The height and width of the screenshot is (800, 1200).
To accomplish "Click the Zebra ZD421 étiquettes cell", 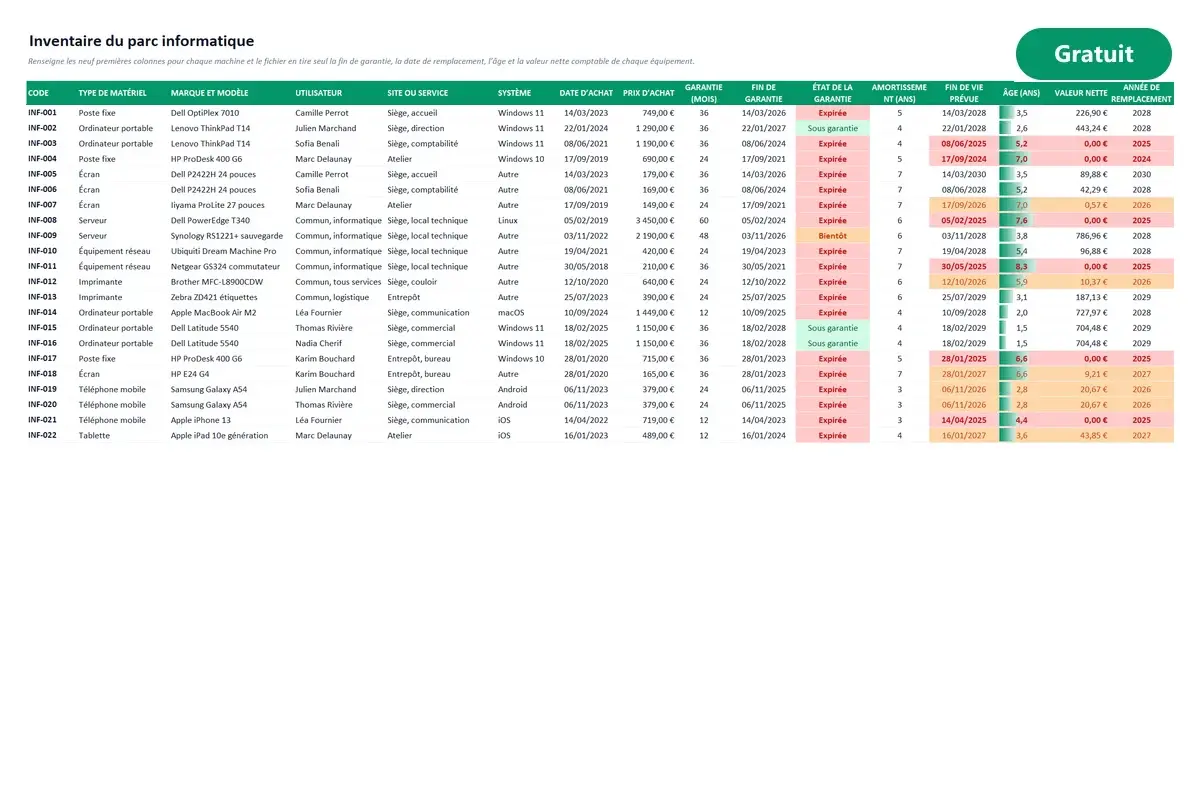I will (x=214, y=297).
